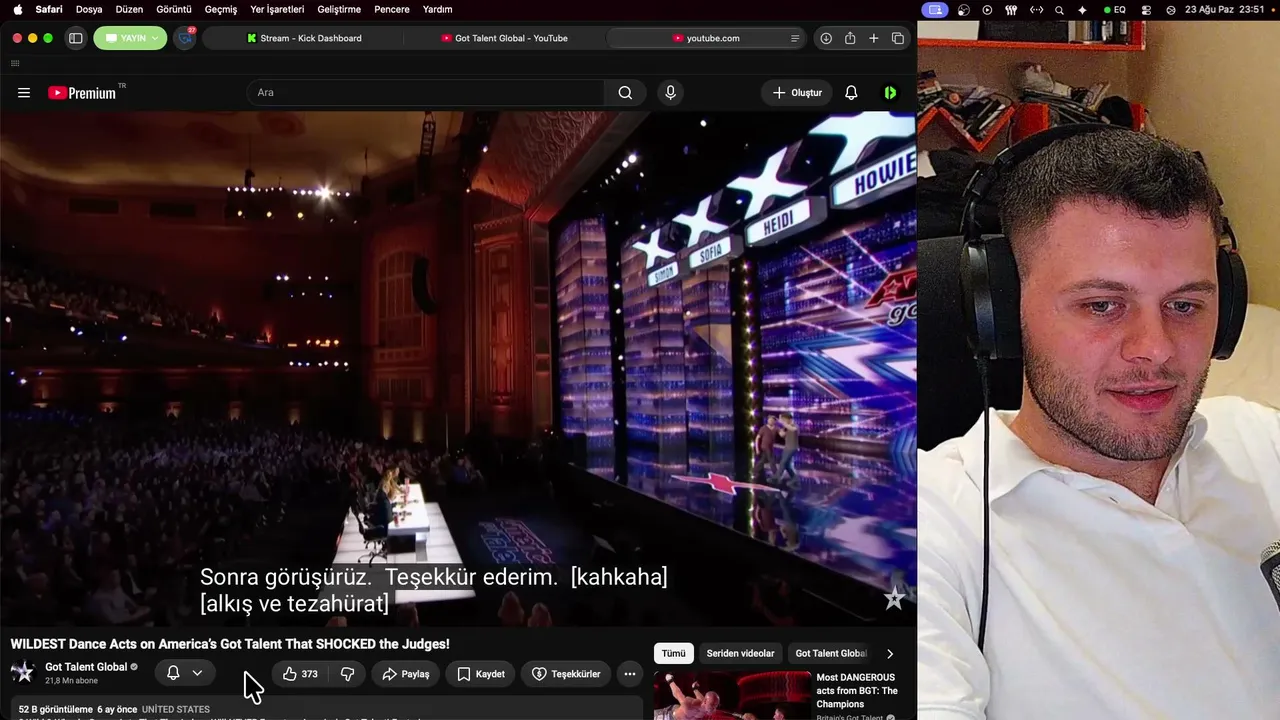
Task: Open the Geçmiş menu
Action: [x=221, y=9]
